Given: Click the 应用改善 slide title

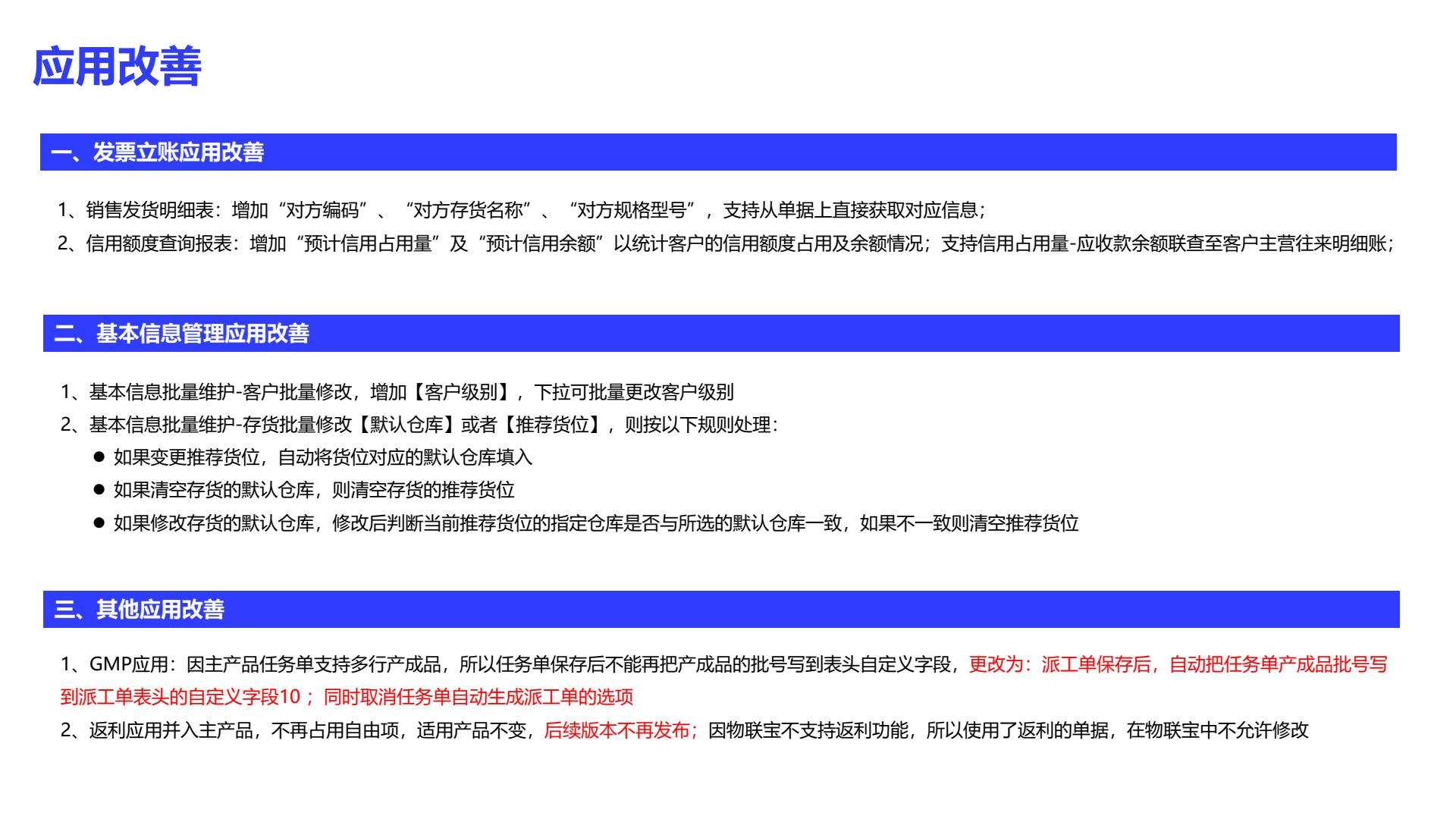Looking at the screenshot, I should 117,67.
